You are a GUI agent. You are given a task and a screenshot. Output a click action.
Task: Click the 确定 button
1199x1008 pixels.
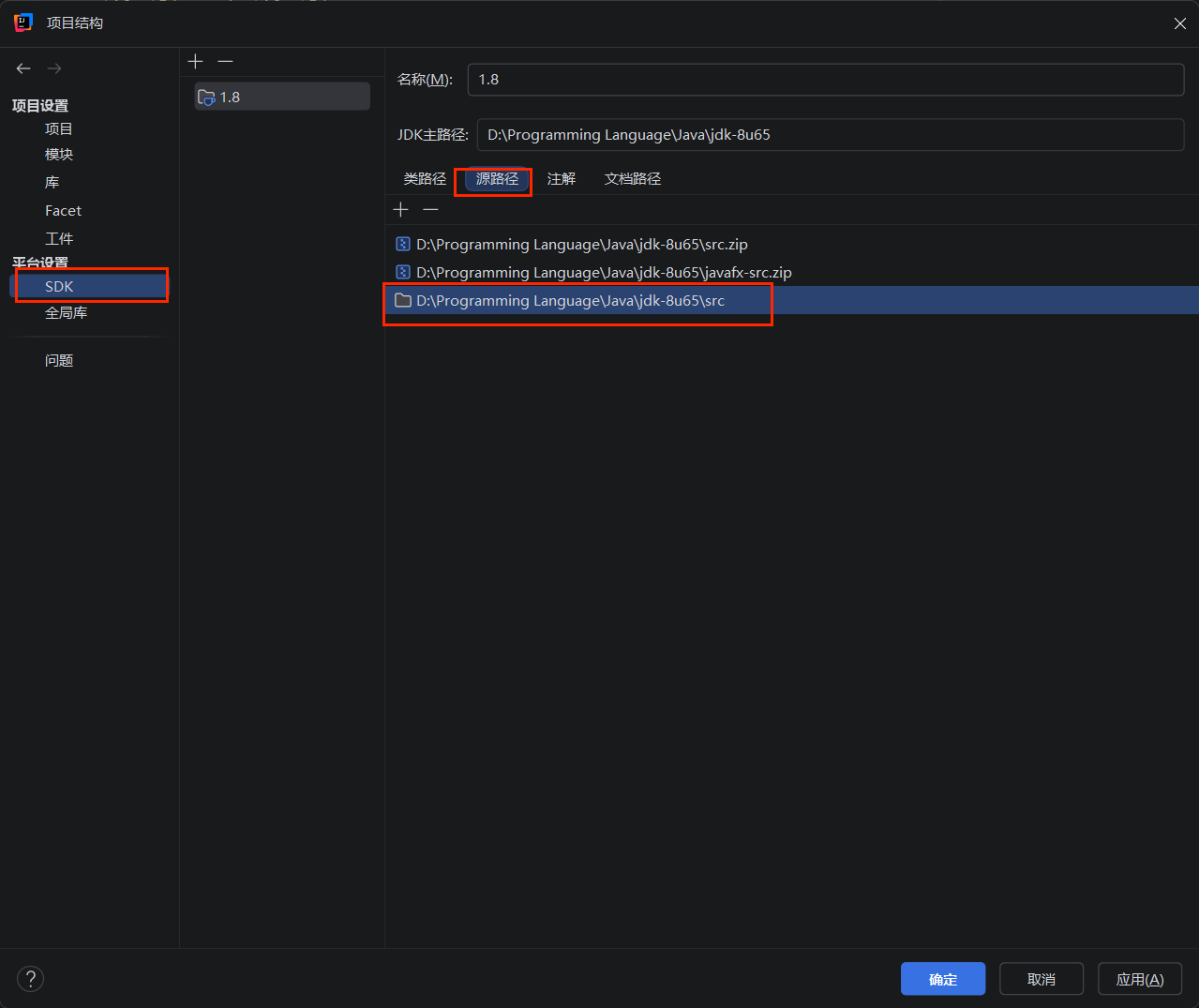(x=943, y=979)
